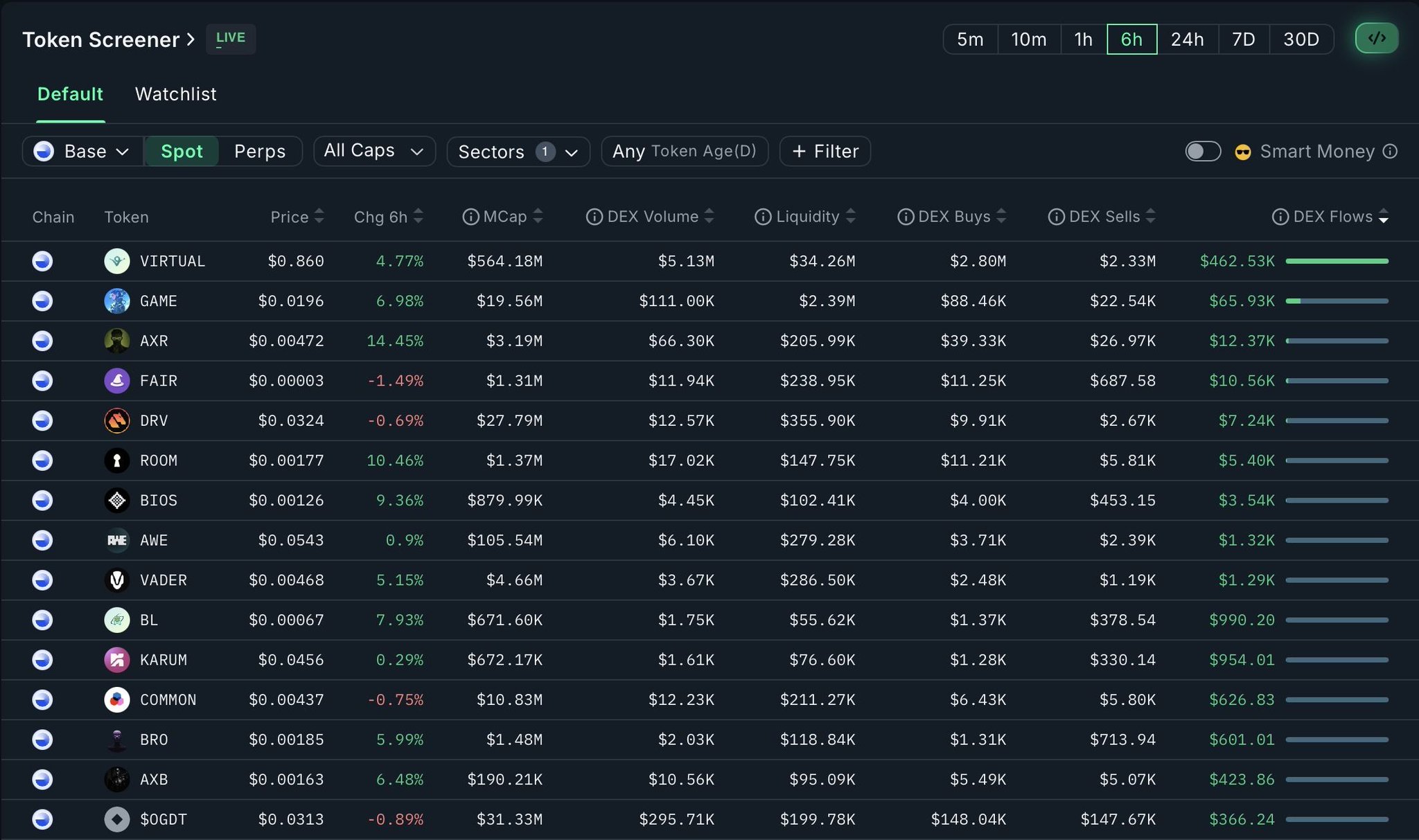Click the MCap column info icon
1419x840 pixels.
470,217
